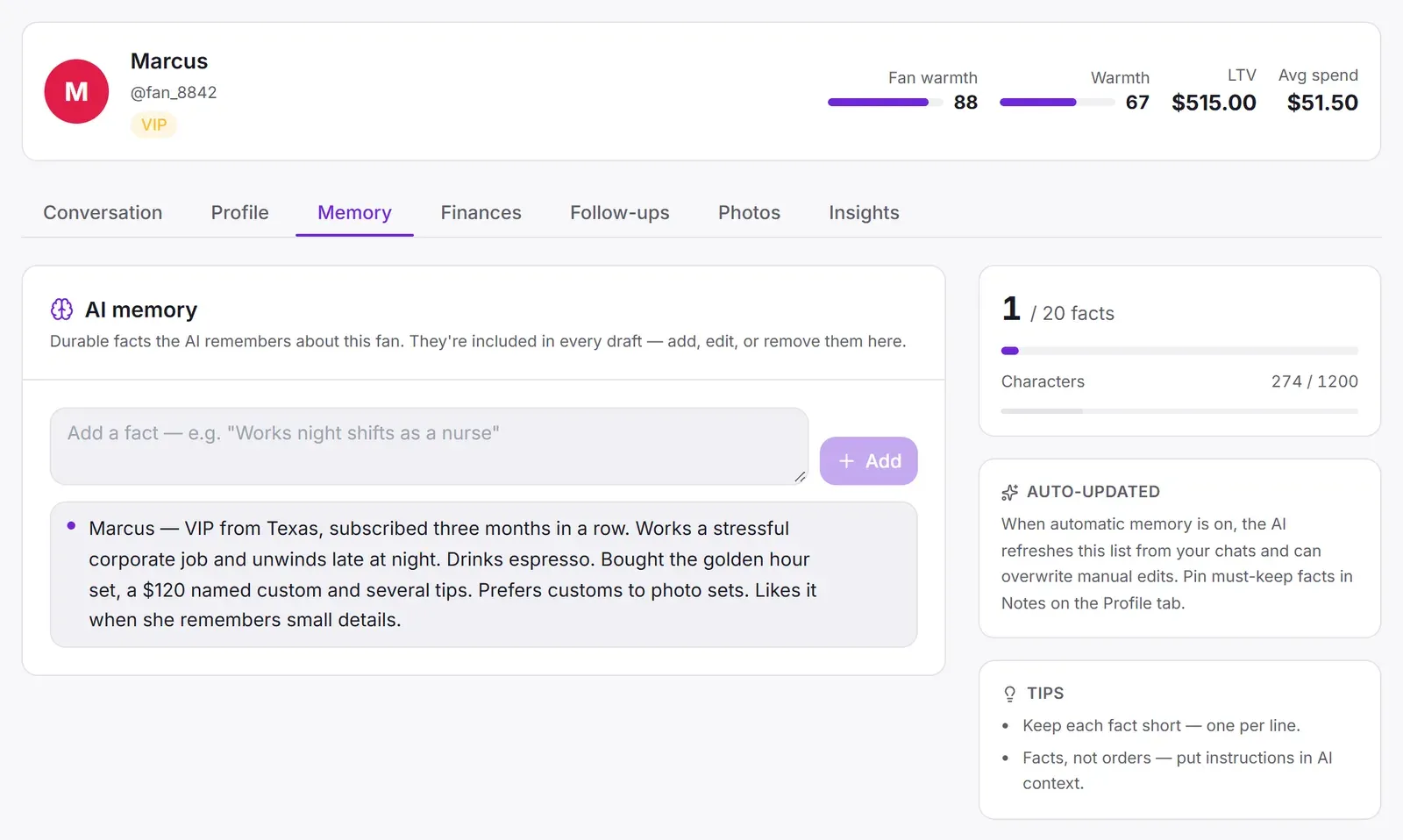
Task: Open the Conversation tab
Action: tap(103, 213)
